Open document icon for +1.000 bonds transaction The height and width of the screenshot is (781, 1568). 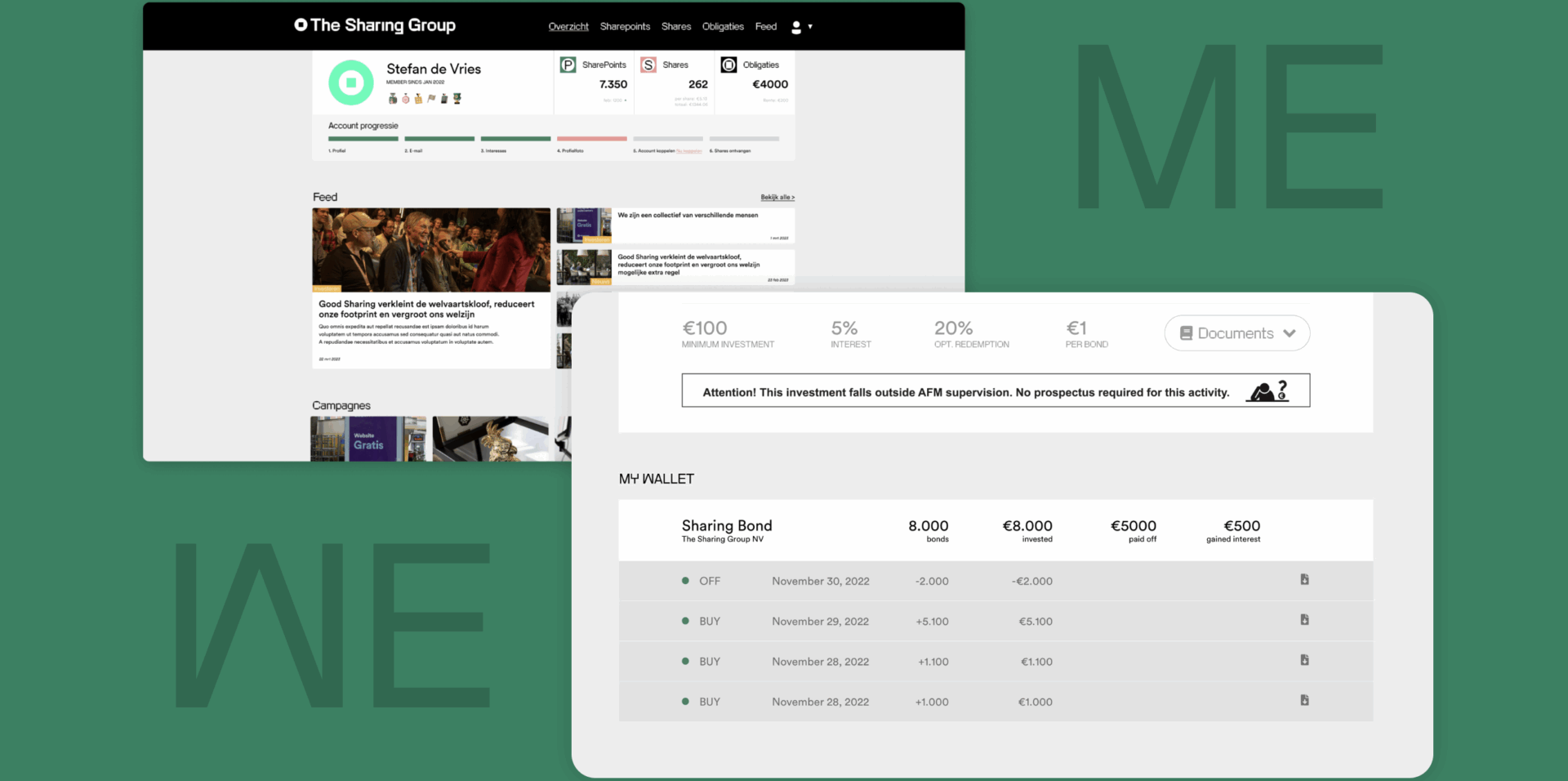pyautogui.click(x=1304, y=700)
